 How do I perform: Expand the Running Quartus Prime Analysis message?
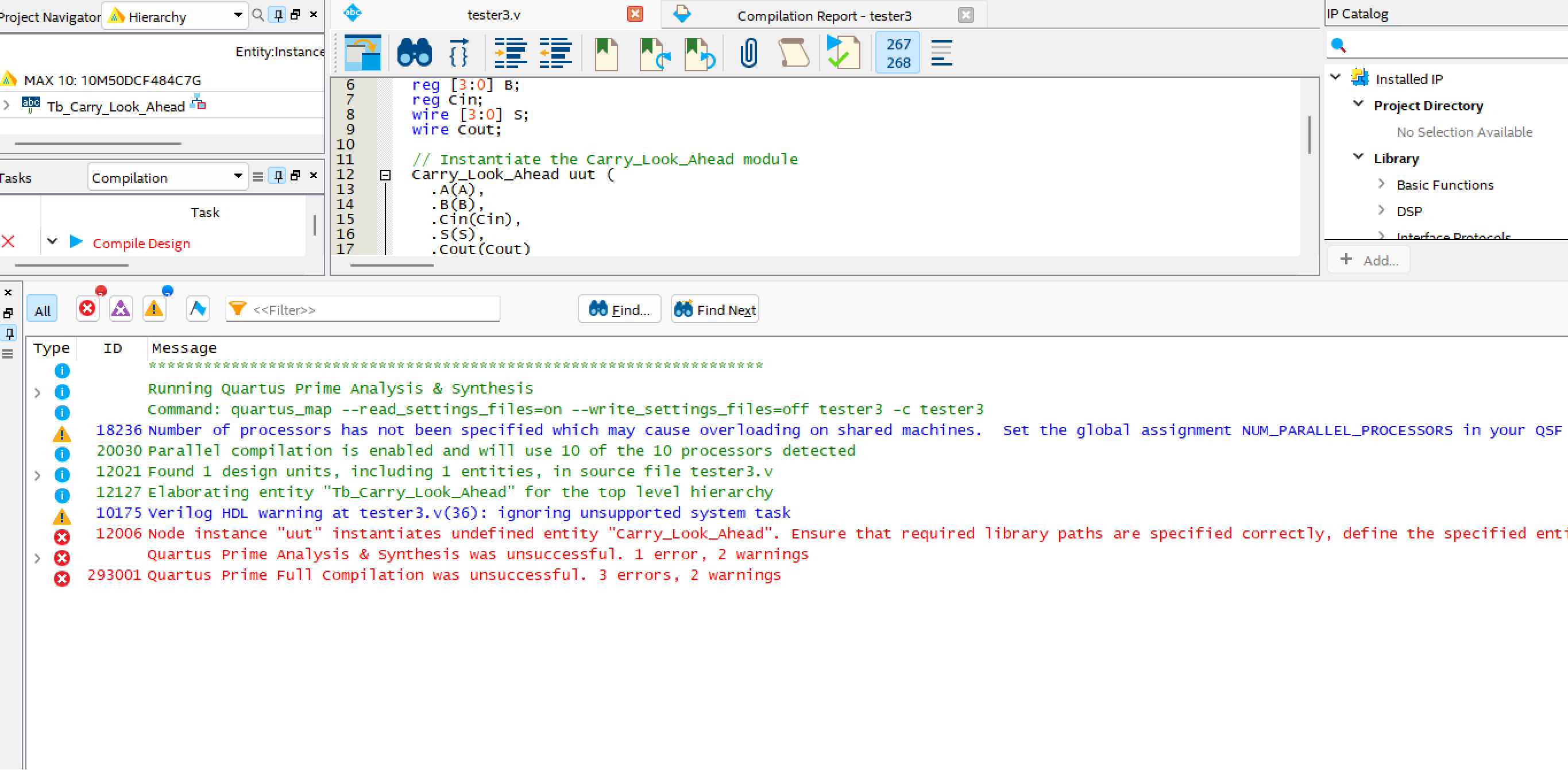coord(38,392)
